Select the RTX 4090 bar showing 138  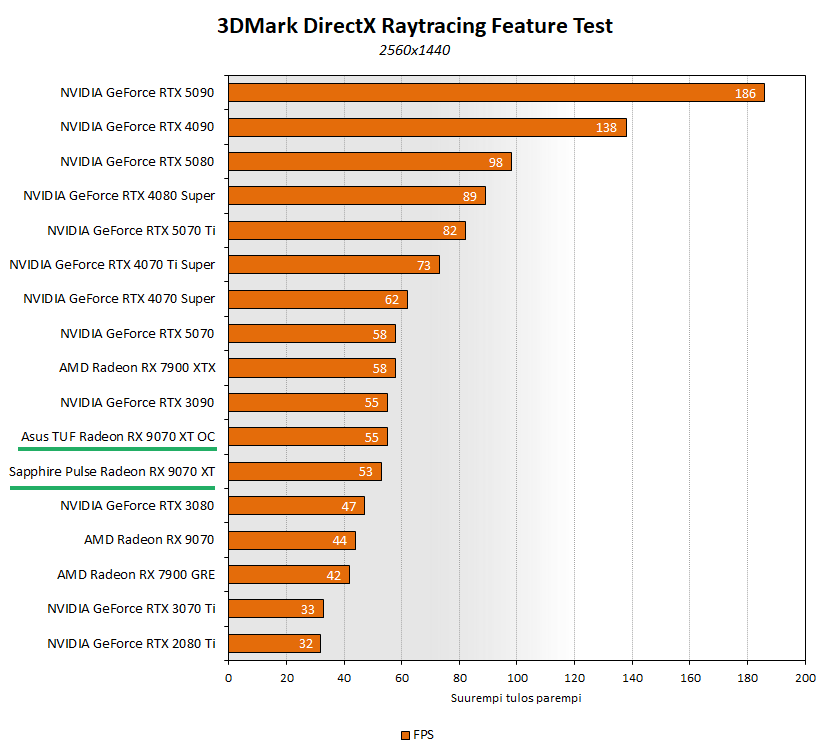tap(426, 127)
